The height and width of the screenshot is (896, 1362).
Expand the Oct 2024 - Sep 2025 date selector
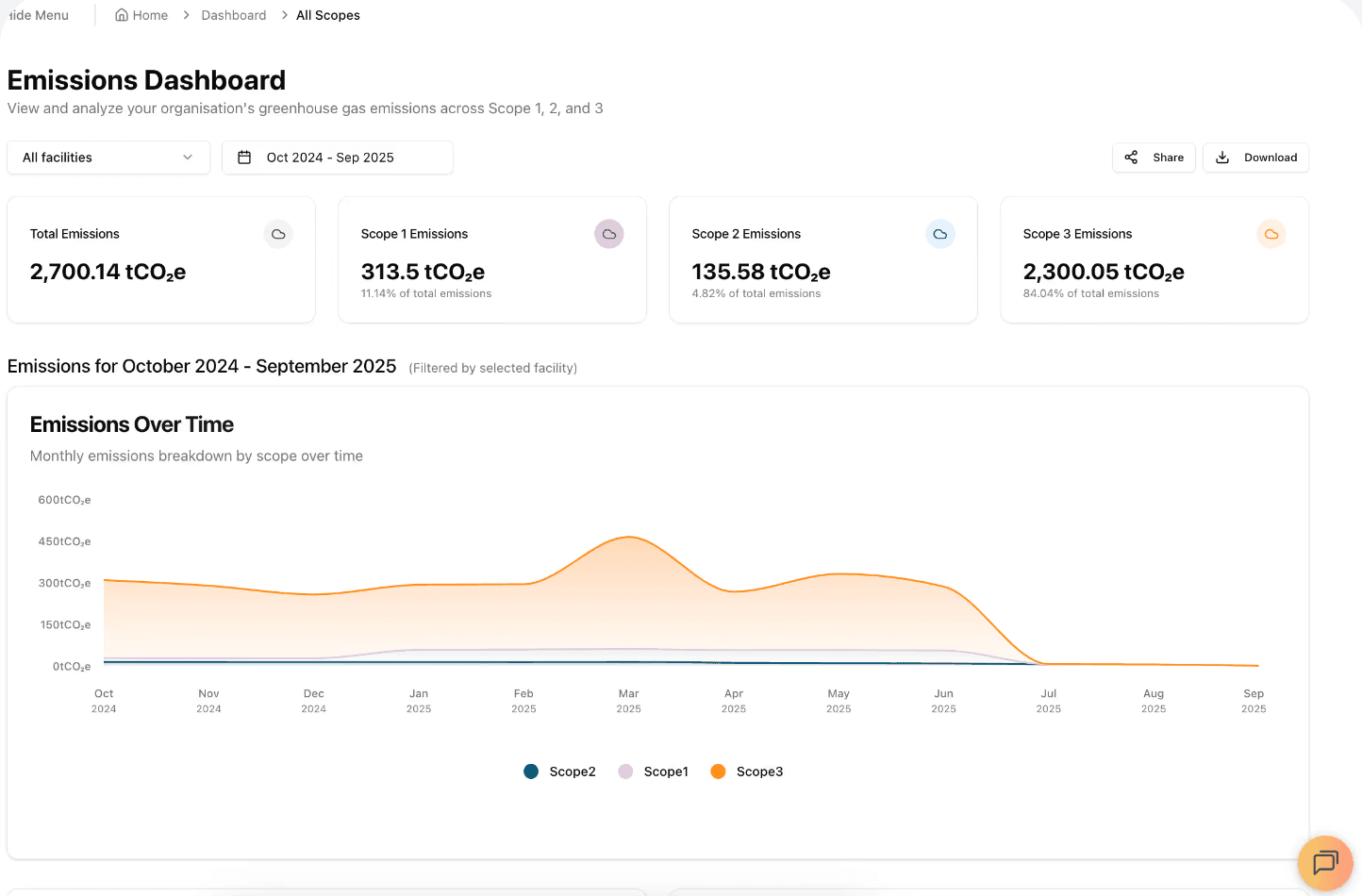point(337,157)
